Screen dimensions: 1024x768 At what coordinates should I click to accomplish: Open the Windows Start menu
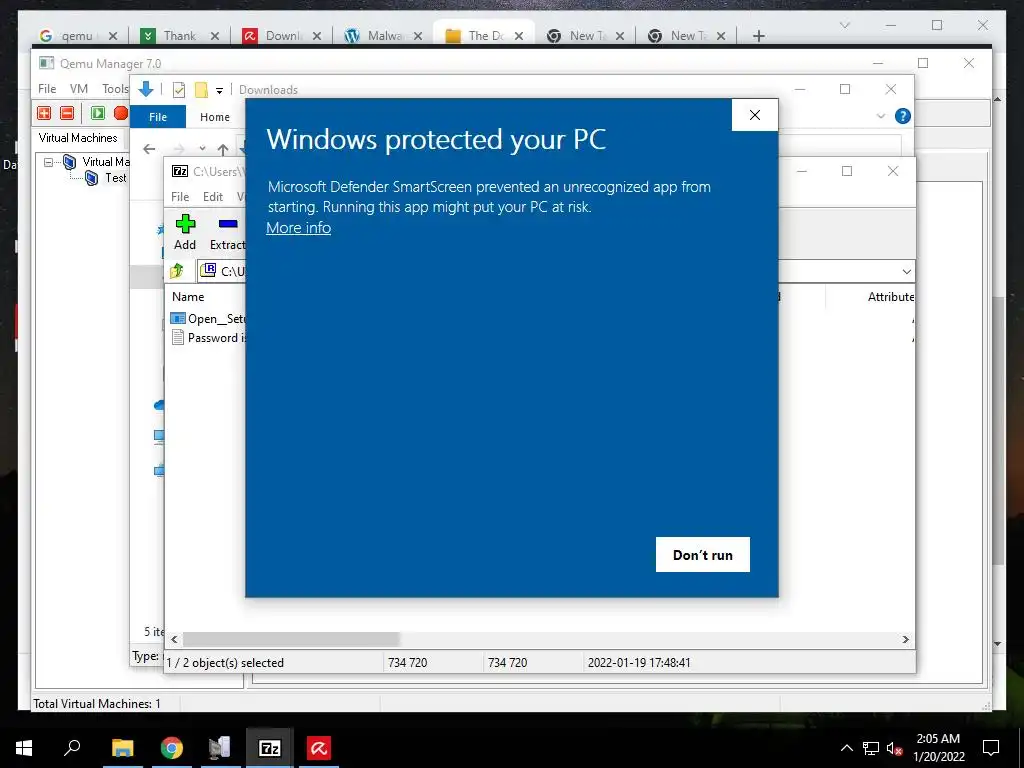(24, 748)
